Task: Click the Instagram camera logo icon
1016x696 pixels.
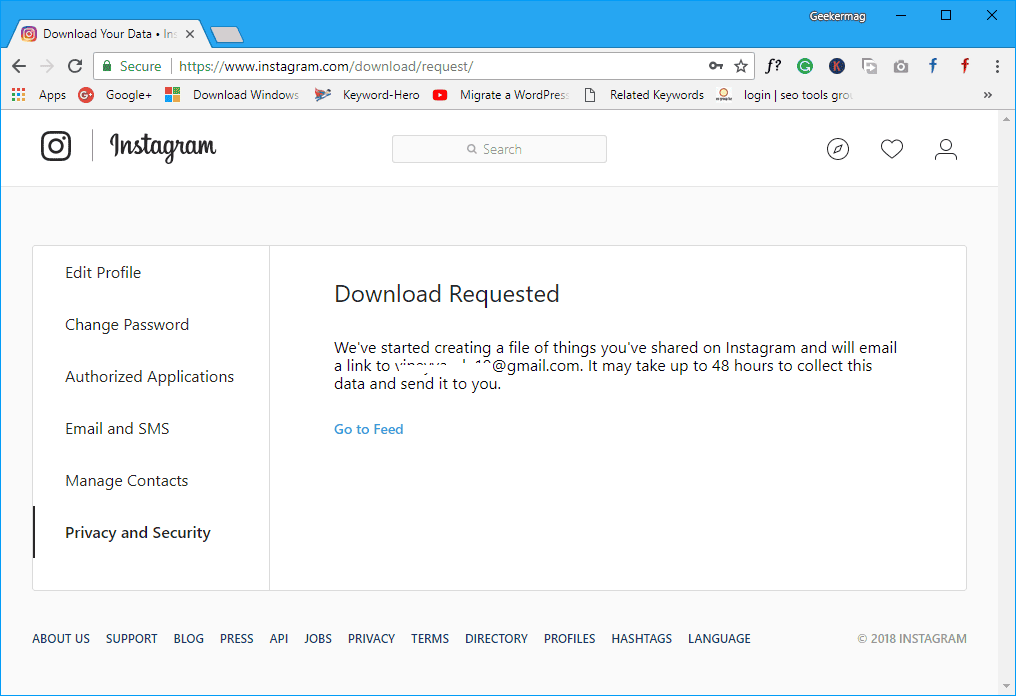Action: coord(56,146)
